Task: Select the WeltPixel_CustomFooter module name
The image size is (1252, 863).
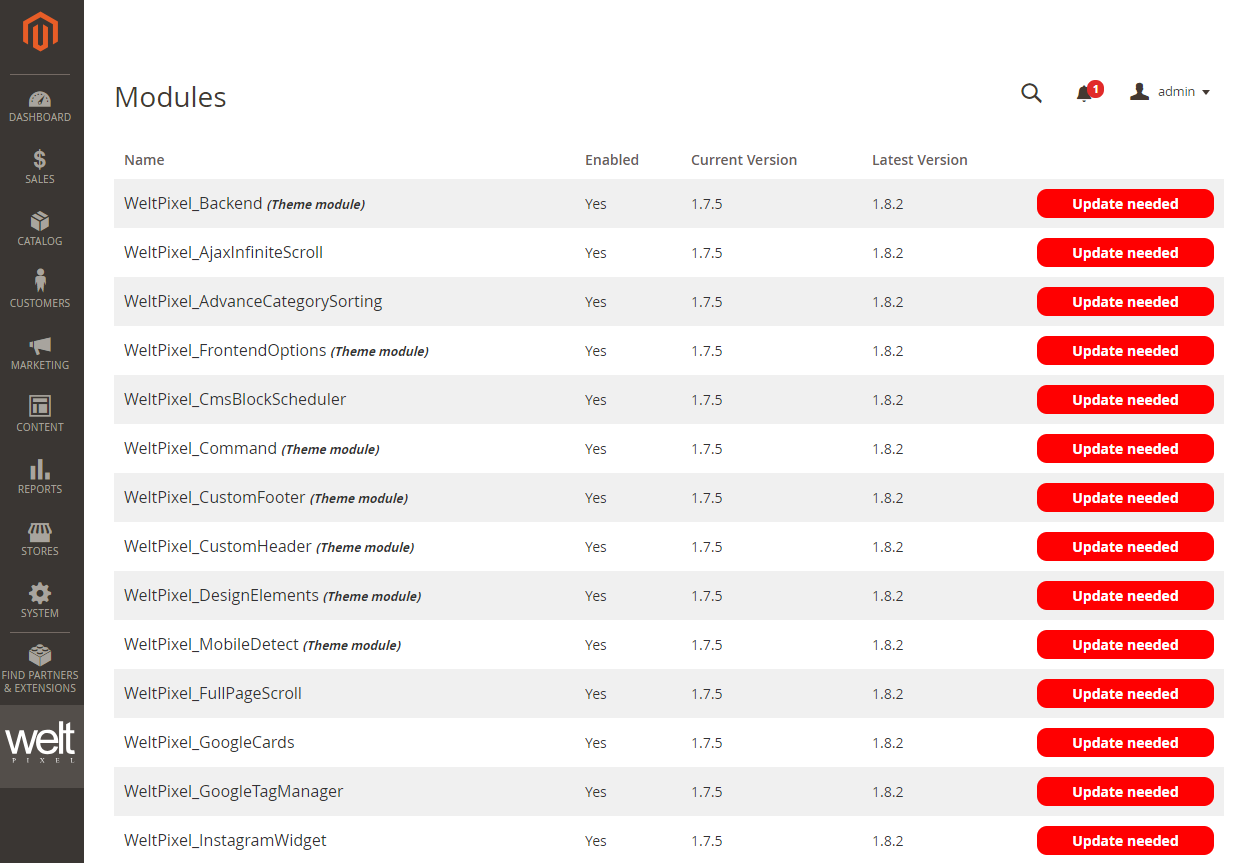Action: pyautogui.click(x=215, y=497)
